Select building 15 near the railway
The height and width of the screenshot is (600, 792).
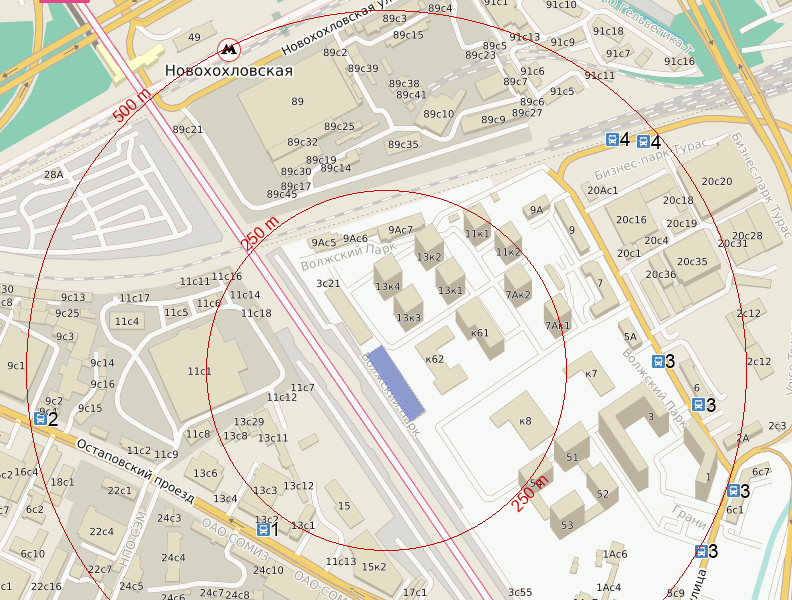point(344,504)
